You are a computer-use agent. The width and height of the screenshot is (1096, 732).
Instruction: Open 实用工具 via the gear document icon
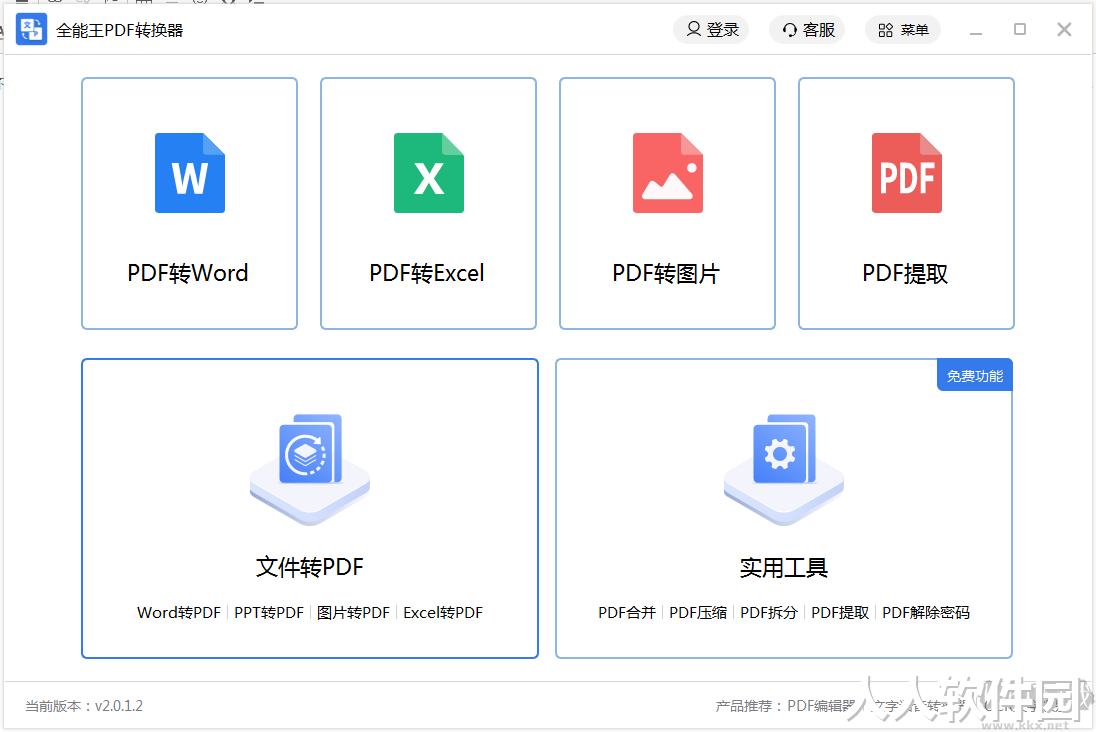(784, 468)
